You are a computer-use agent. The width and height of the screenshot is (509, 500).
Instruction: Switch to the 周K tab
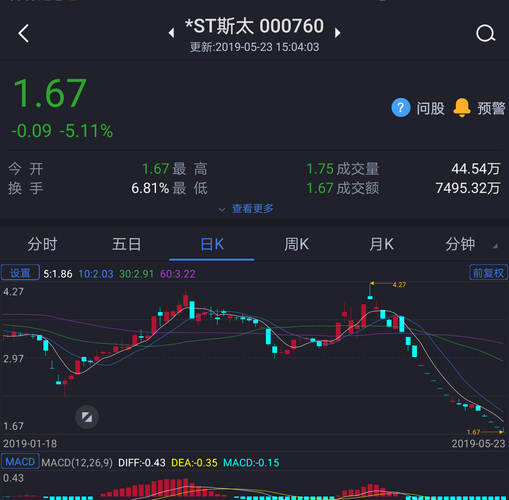pyautogui.click(x=296, y=244)
